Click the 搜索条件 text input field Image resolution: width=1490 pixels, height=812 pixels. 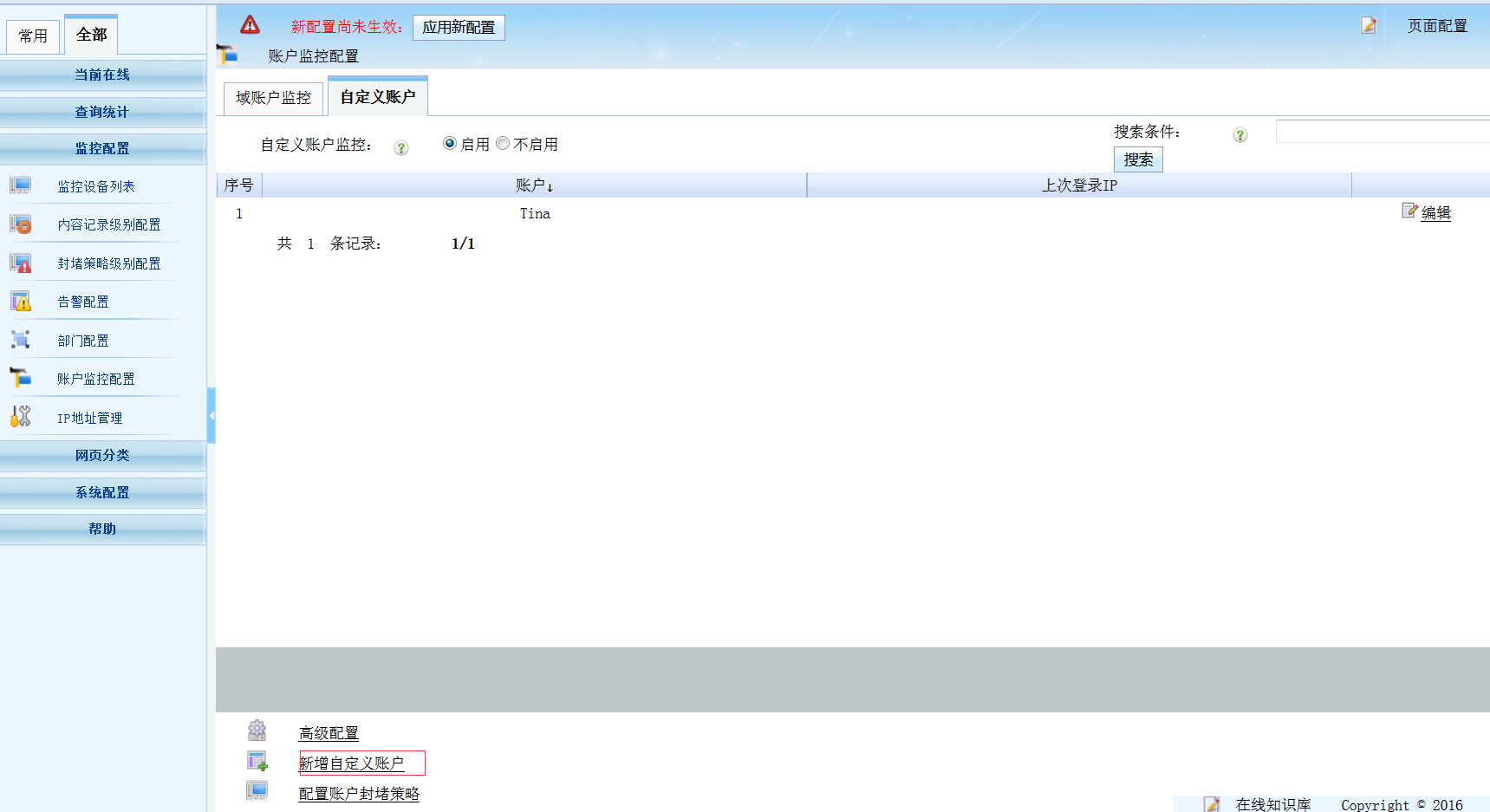point(1382,132)
